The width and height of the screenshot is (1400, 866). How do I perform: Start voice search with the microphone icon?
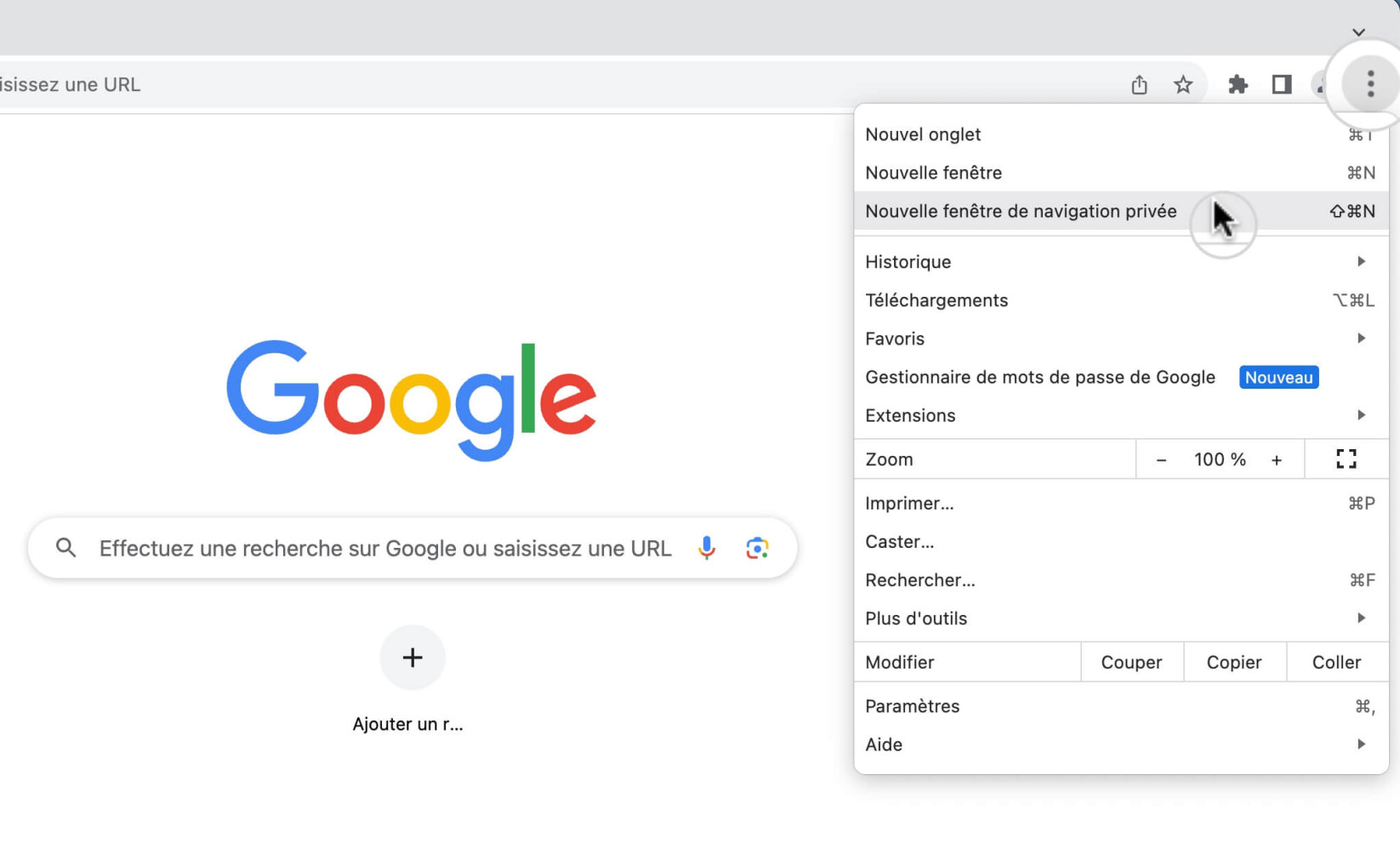706,548
